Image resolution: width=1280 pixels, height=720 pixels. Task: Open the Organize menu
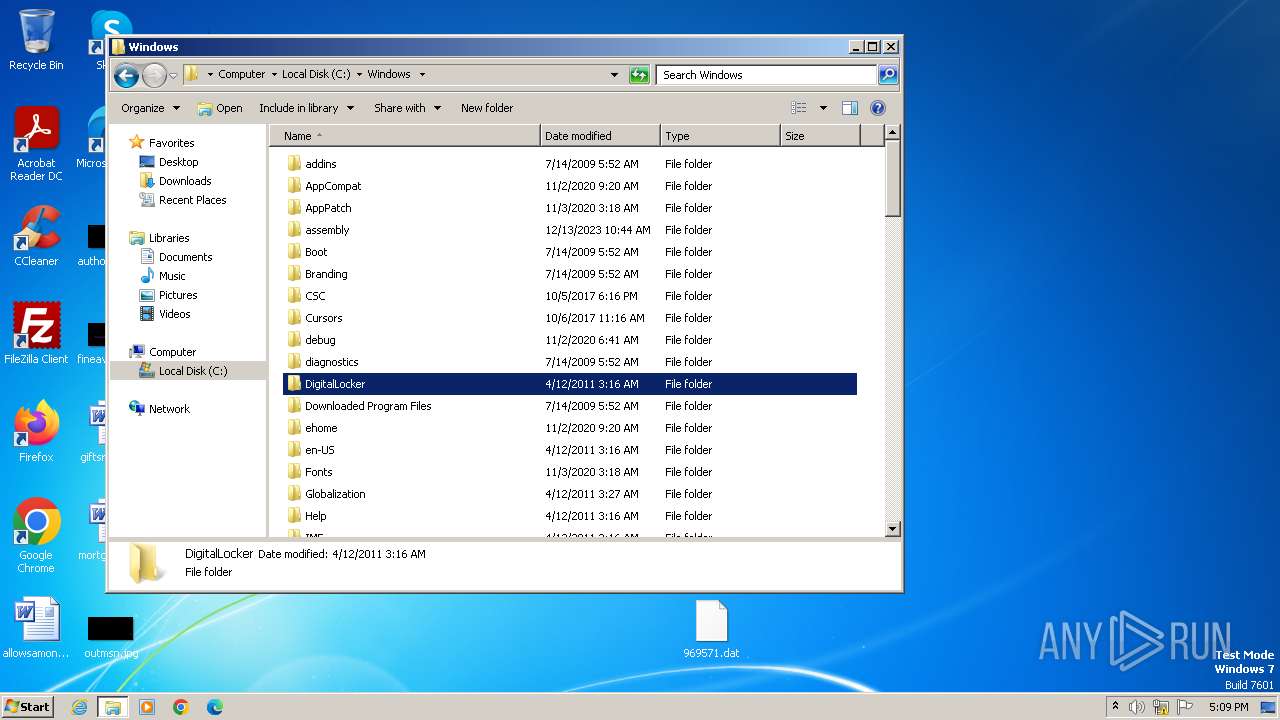point(150,108)
